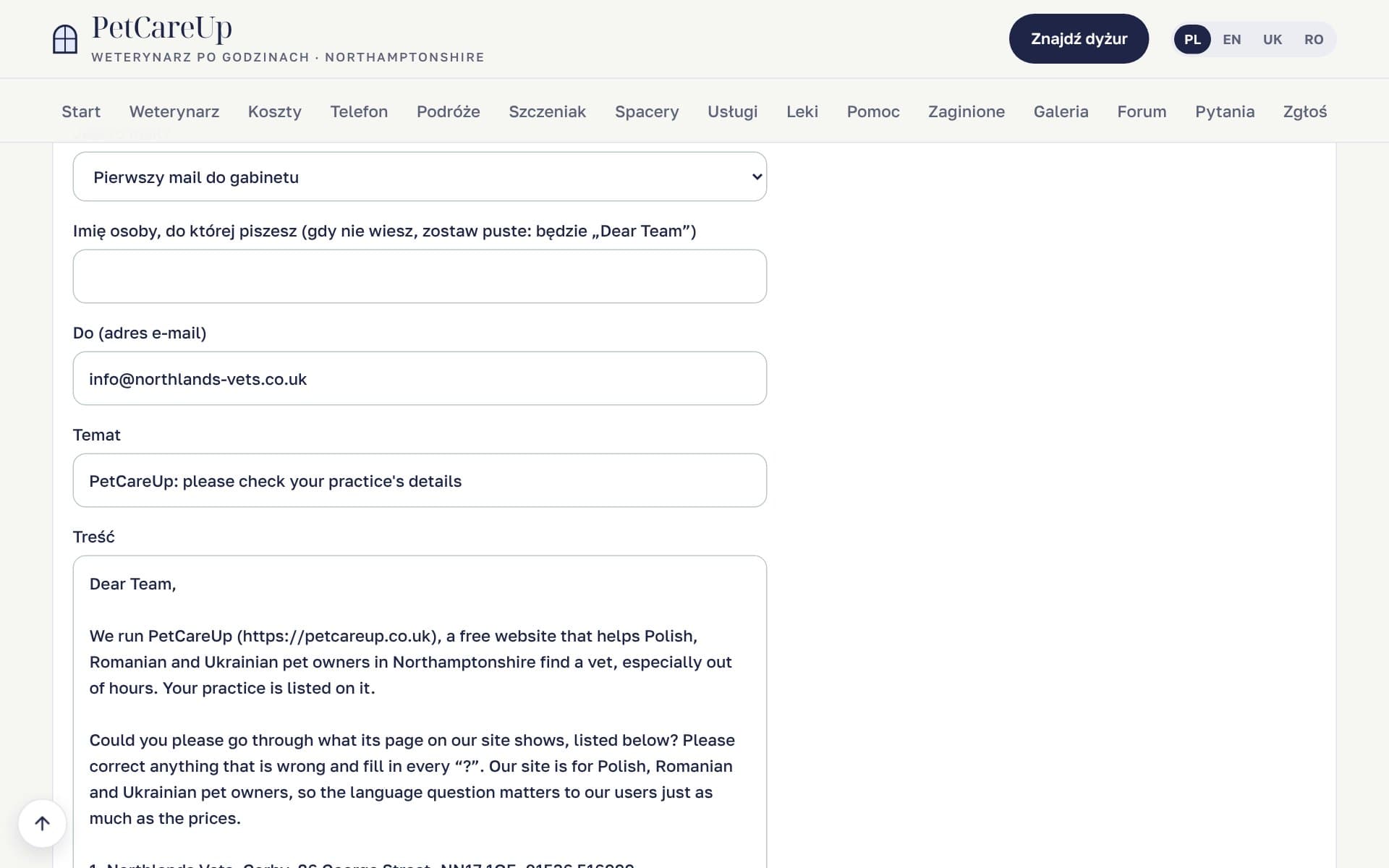Open the Galeria nav item
The width and height of the screenshot is (1389, 868).
pos(1061,111)
